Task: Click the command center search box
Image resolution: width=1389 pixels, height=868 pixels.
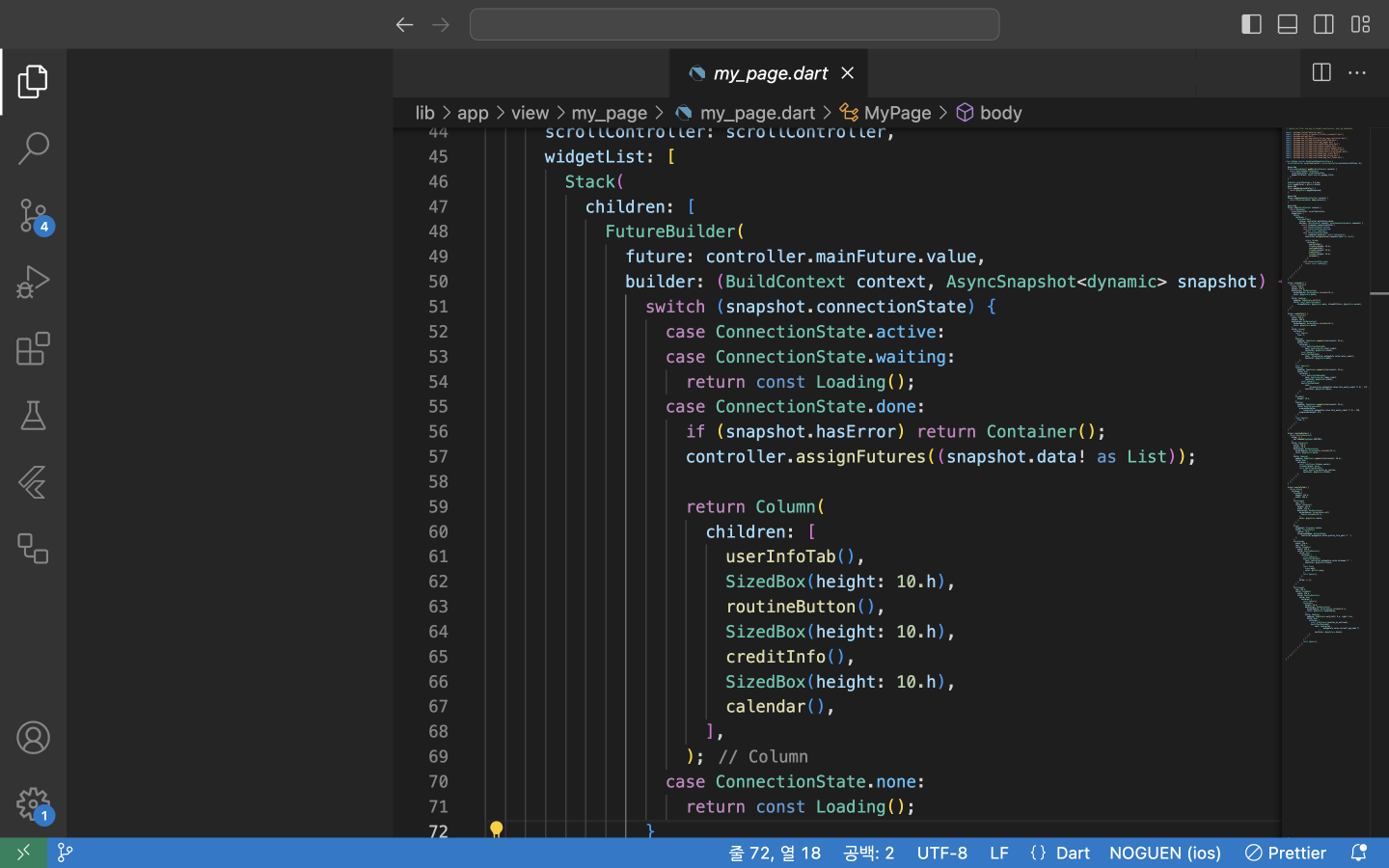Action: tap(734, 24)
